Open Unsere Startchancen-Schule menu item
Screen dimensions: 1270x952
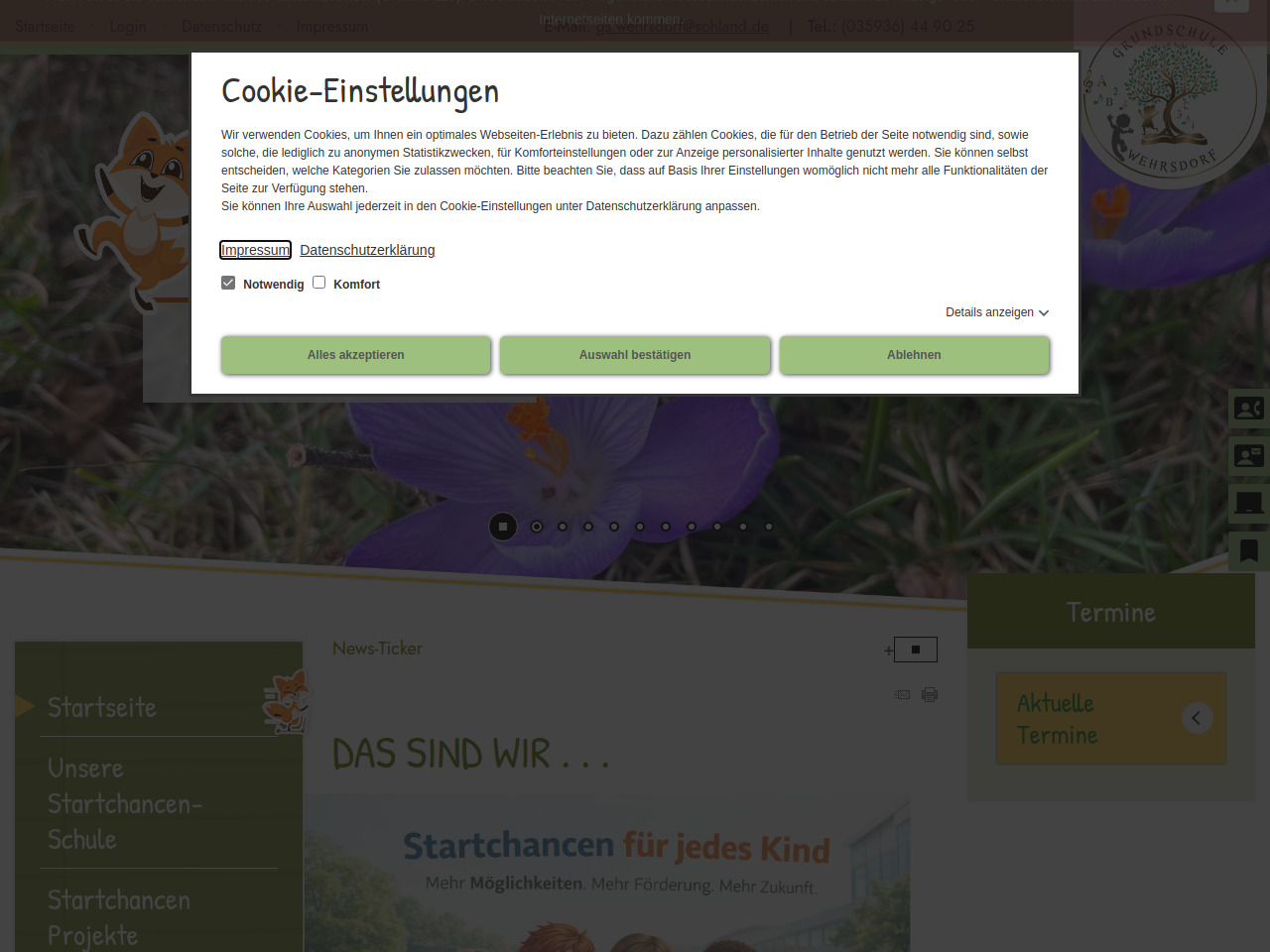(x=124, y=803)
